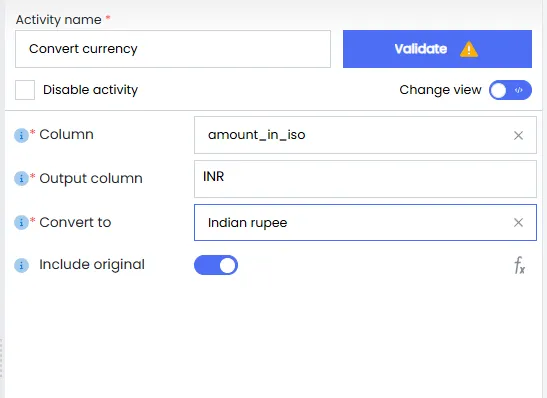The width and height of the screenshot is (547, 398).
Task: Clear the amount_in_iso column selection
Action: click(518, 135)
